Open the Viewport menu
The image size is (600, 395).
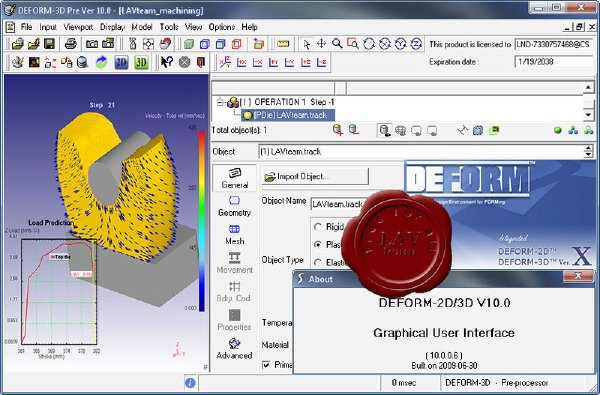coord(78,27)
